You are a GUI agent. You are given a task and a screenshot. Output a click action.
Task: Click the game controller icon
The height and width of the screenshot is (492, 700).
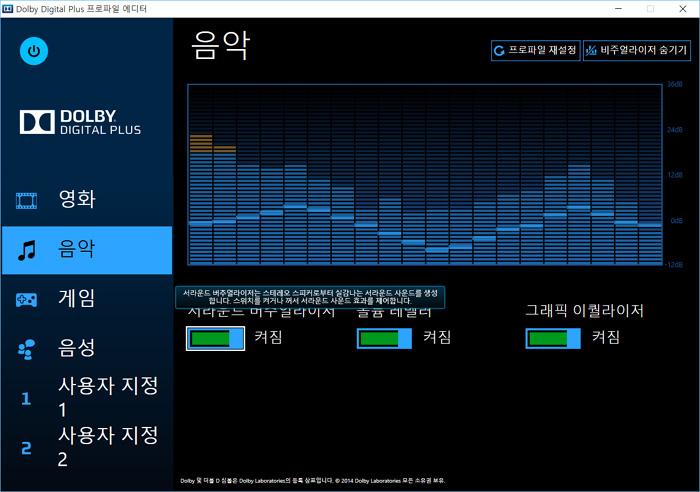(x=26, y=300)
